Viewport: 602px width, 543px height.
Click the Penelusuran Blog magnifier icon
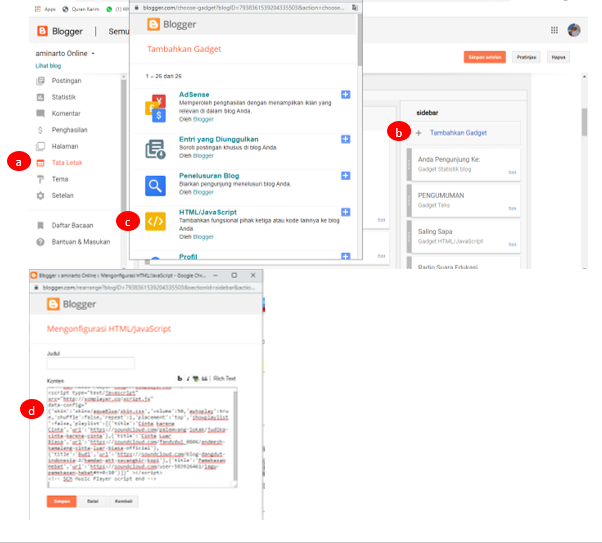point(155,186)
